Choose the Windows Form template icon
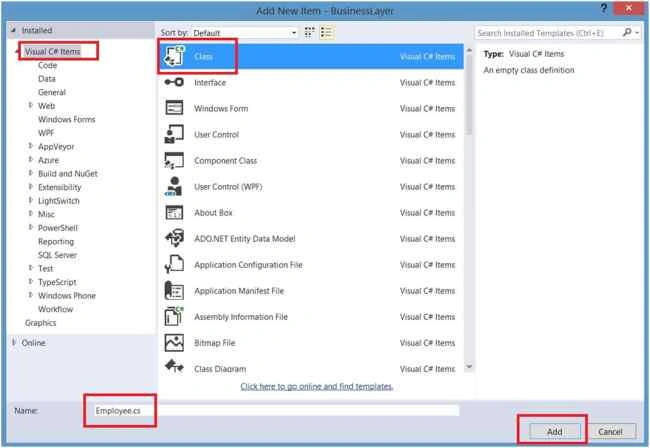Screen dimensions: 650x448 click(174, 108)
